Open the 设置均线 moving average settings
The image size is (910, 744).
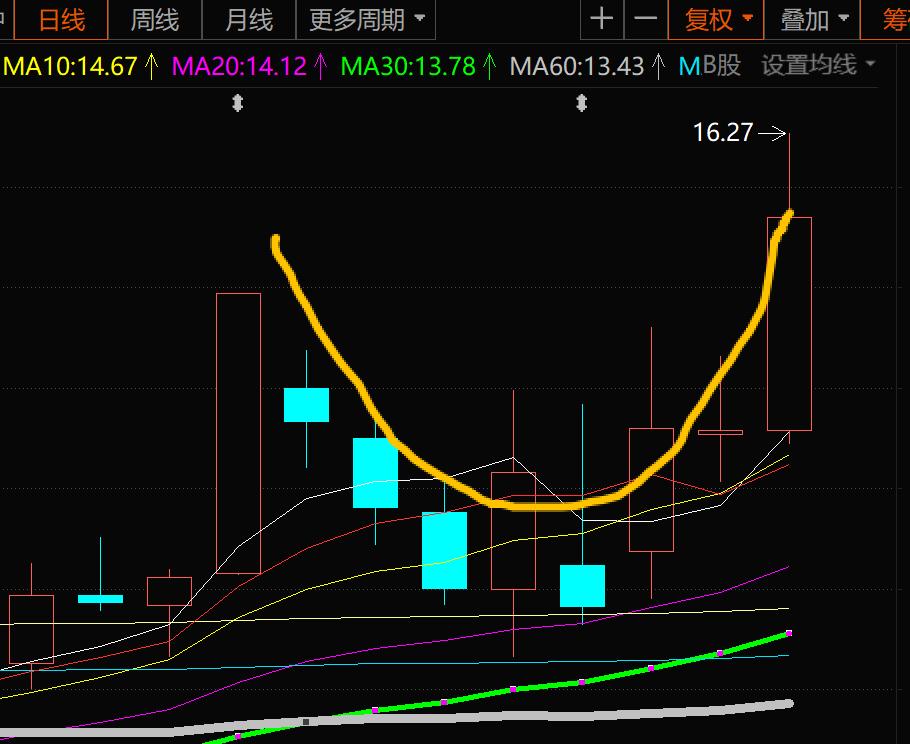[818, 65]
